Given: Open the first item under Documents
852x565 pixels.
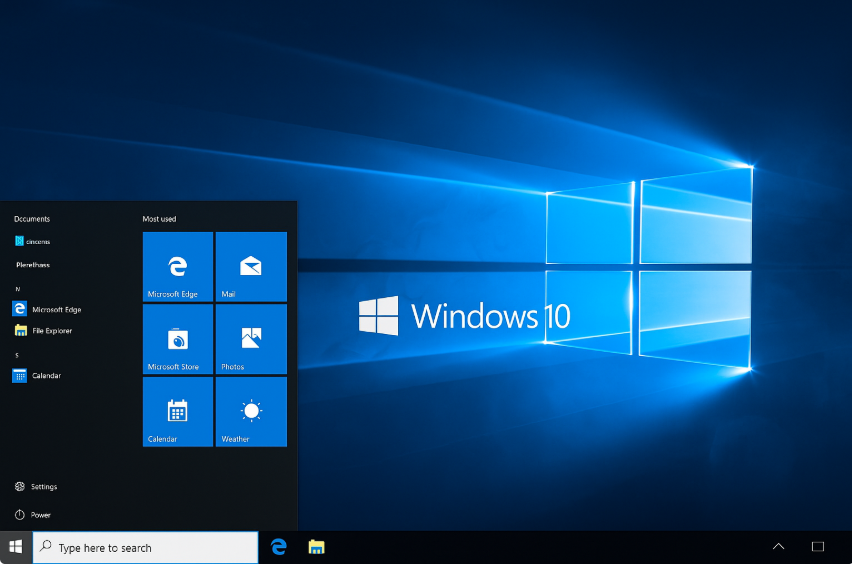Looking at the screenshot, I should pyautogui.click(x=33, y=241).
